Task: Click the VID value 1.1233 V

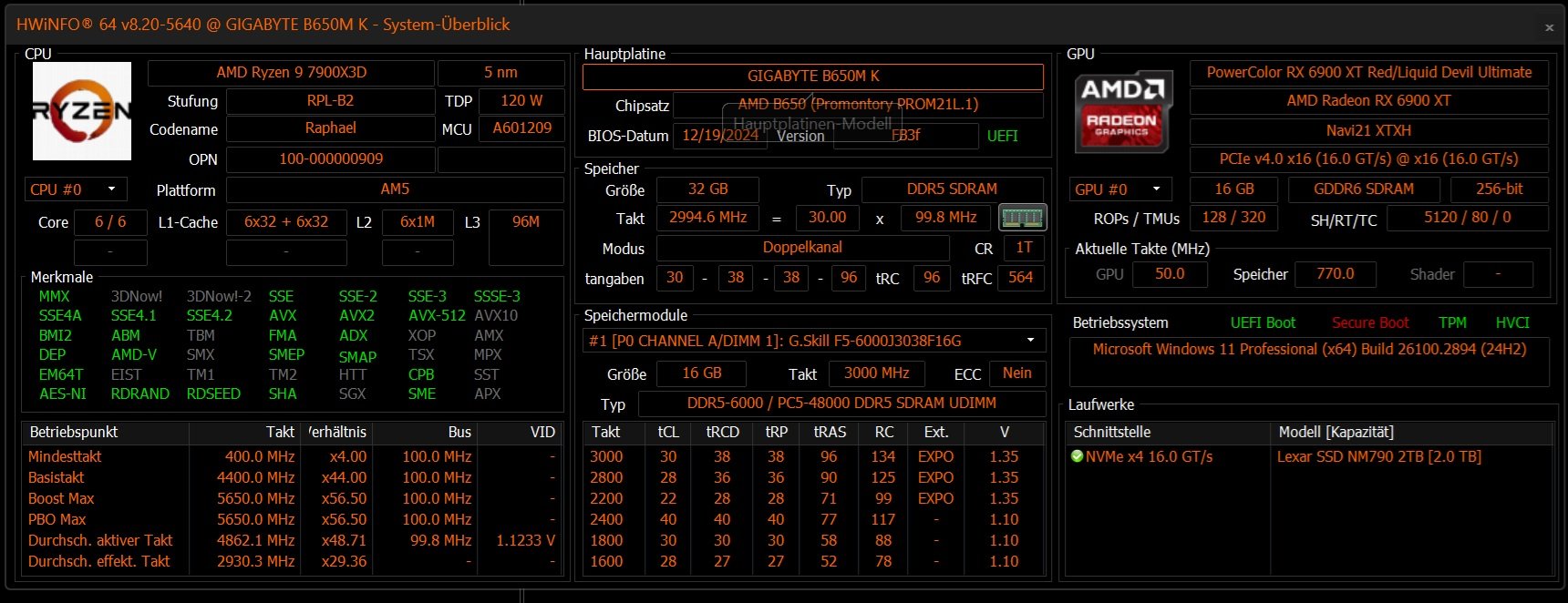Action: [x=525, y=540]
